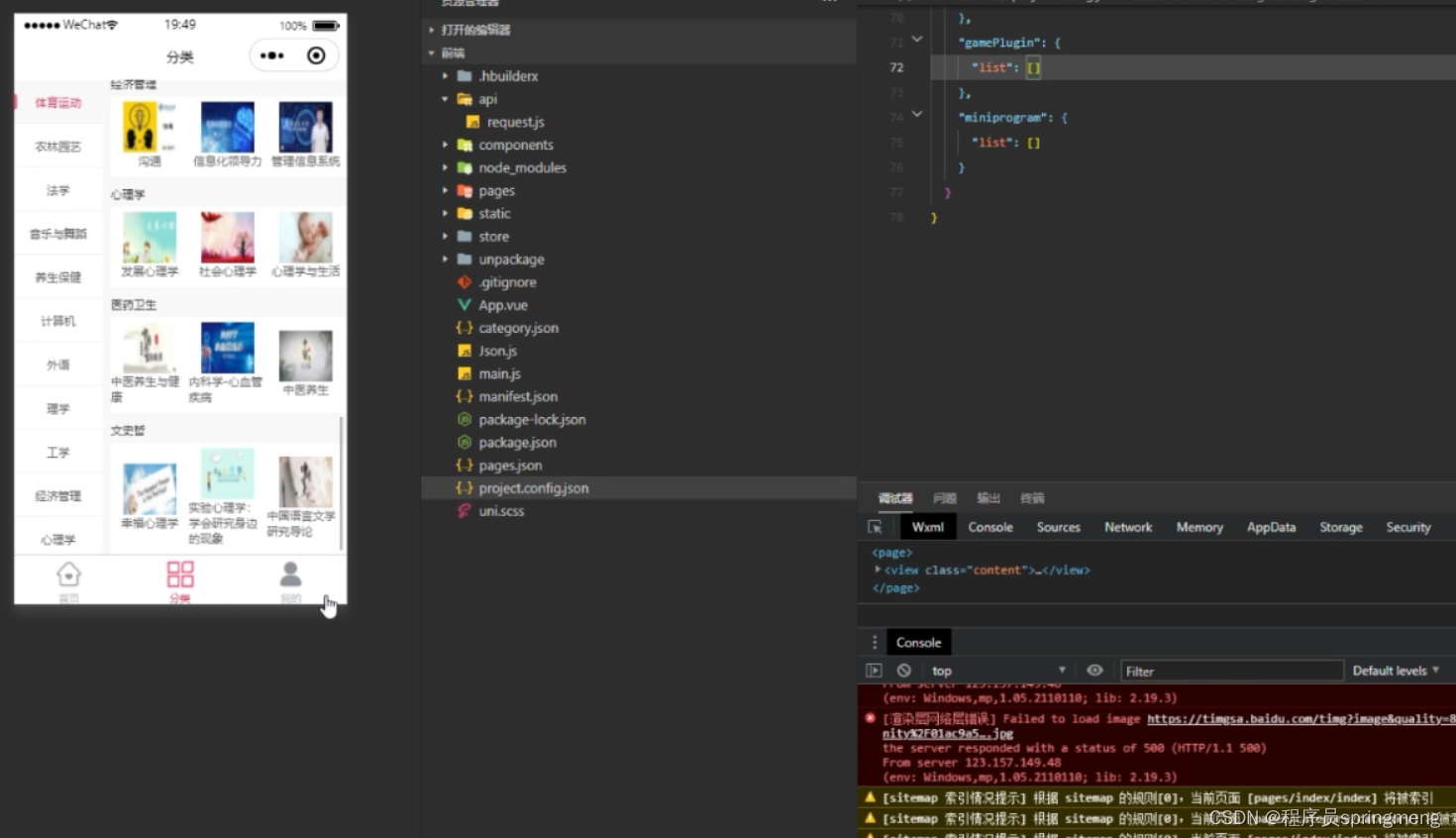Image resolution: width=1456 pixels, height=838 pixels.
Task: Open project.config.json in file tree
Action: 533,488
